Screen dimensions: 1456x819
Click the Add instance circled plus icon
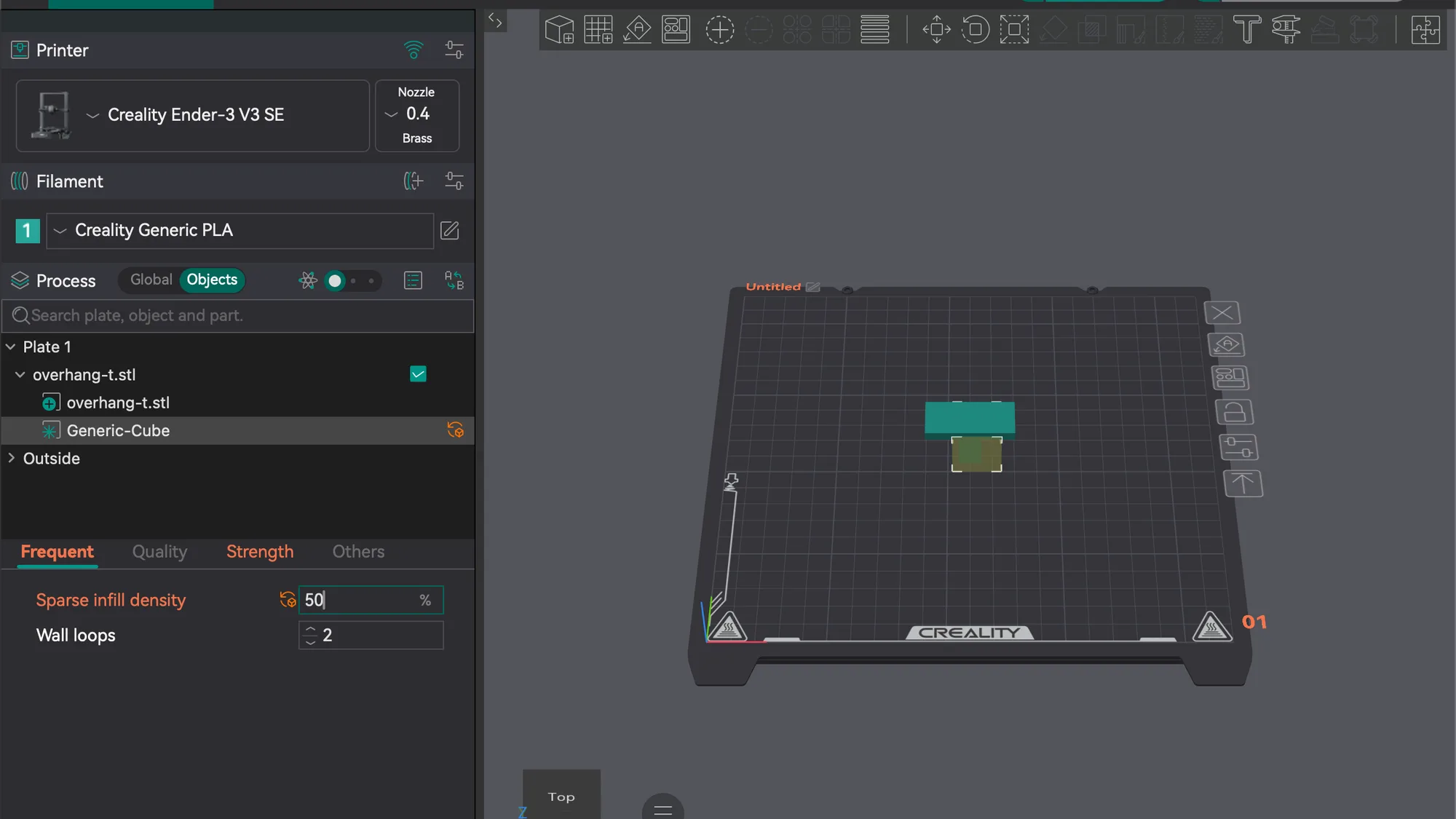coord(719,30)
